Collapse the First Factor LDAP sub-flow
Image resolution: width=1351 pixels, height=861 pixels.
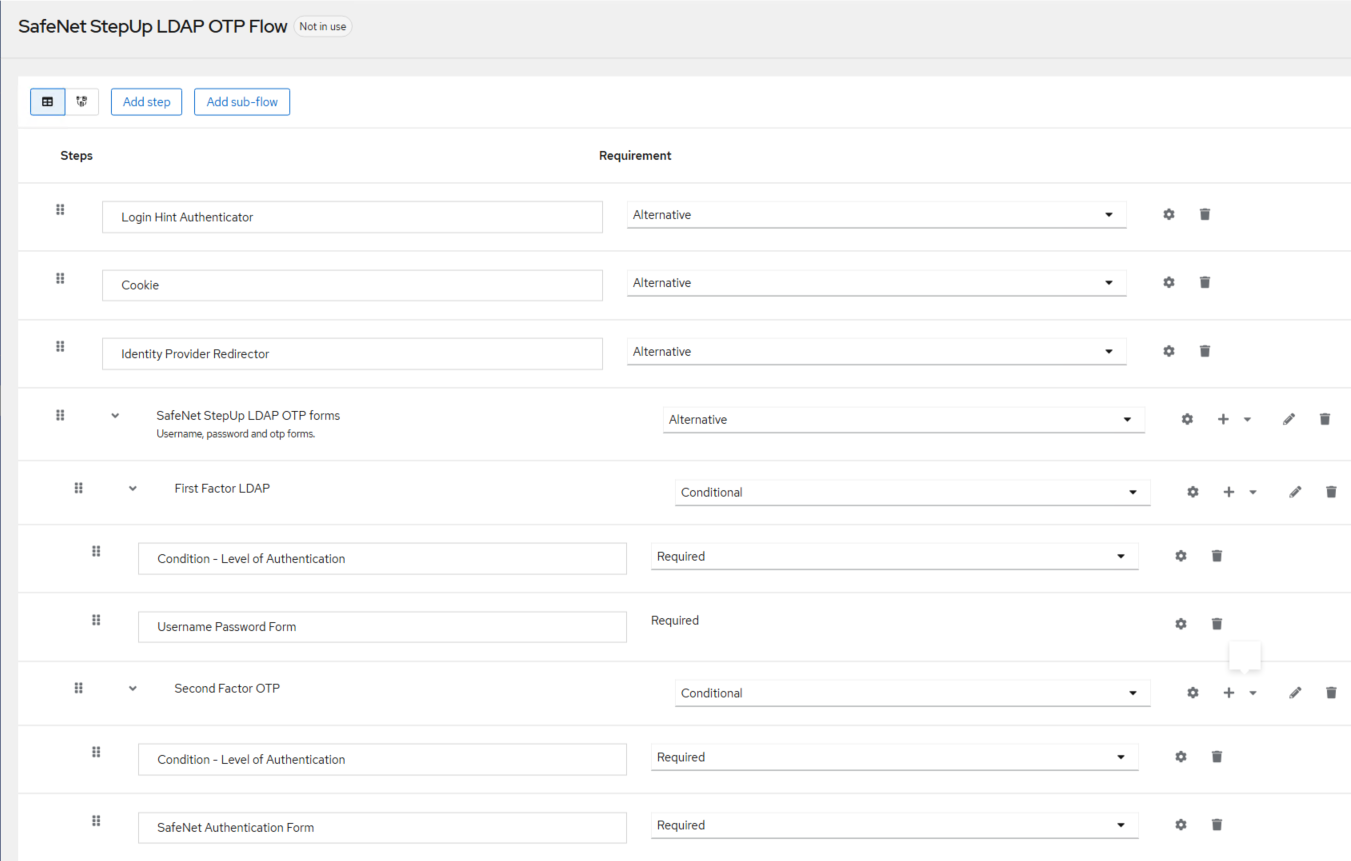[x=133, y=489]
